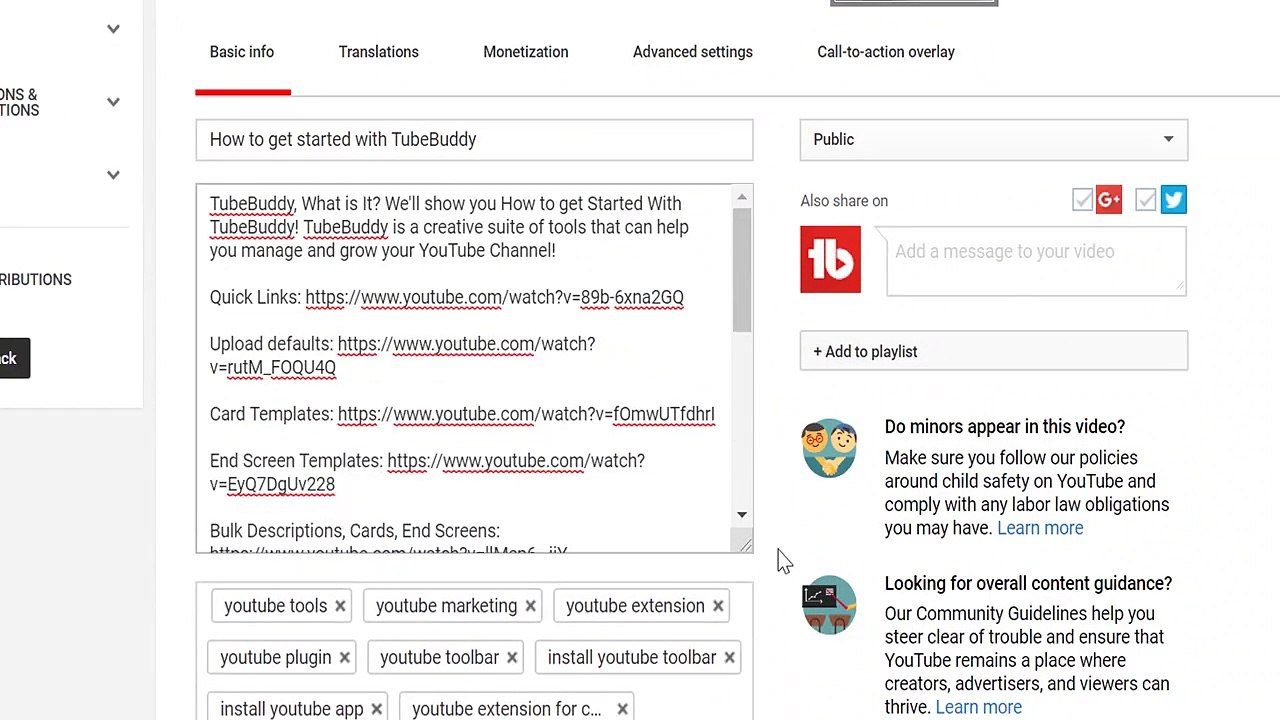Remove the 'install youtube app' tag
1280x720 pixels.
[x=376, y=709]
